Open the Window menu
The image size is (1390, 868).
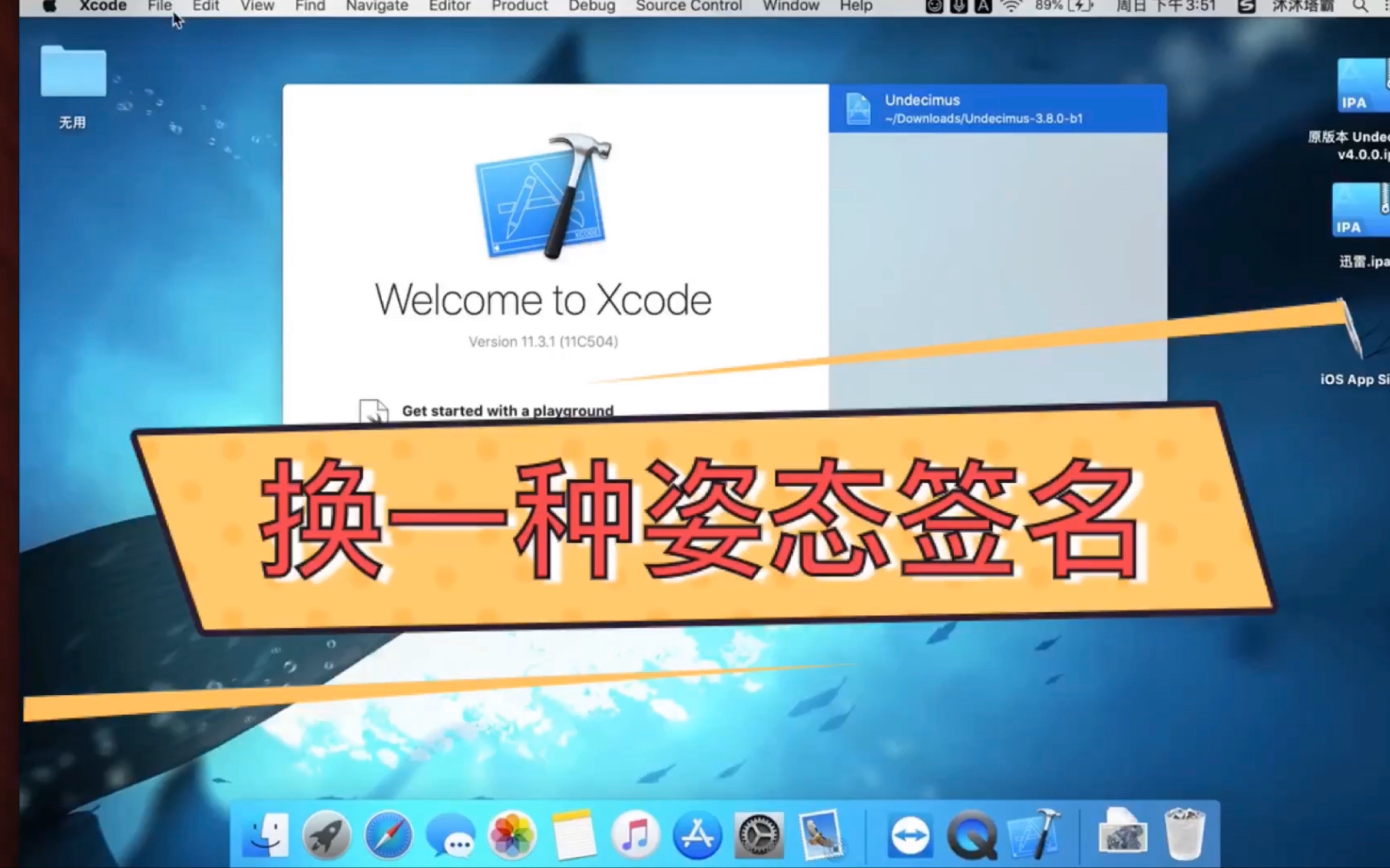pos(791,6)
